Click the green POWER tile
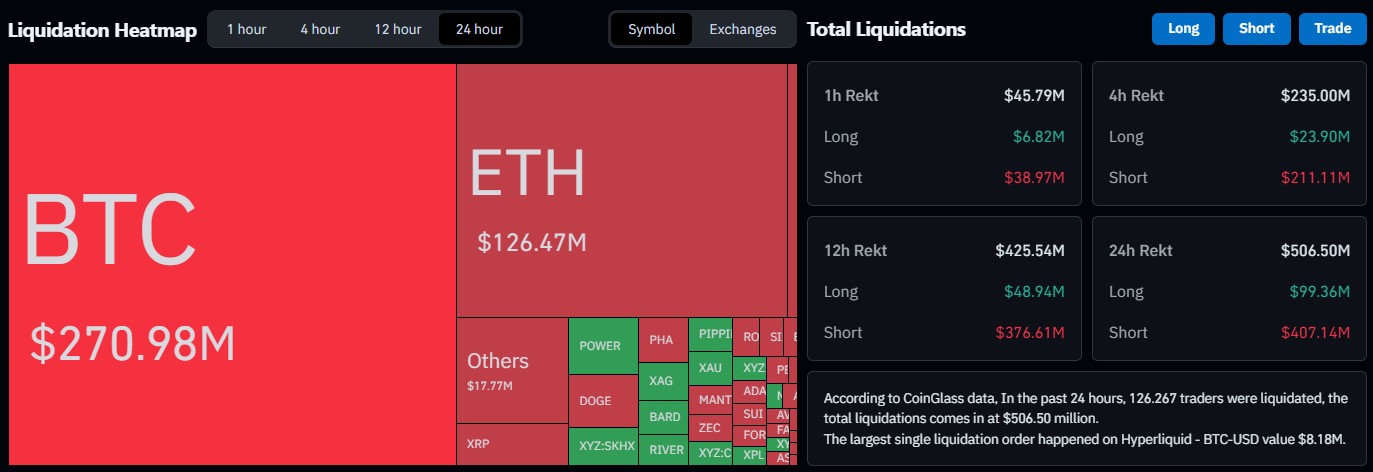This screenshot has height=472, width=1373. 603,346
